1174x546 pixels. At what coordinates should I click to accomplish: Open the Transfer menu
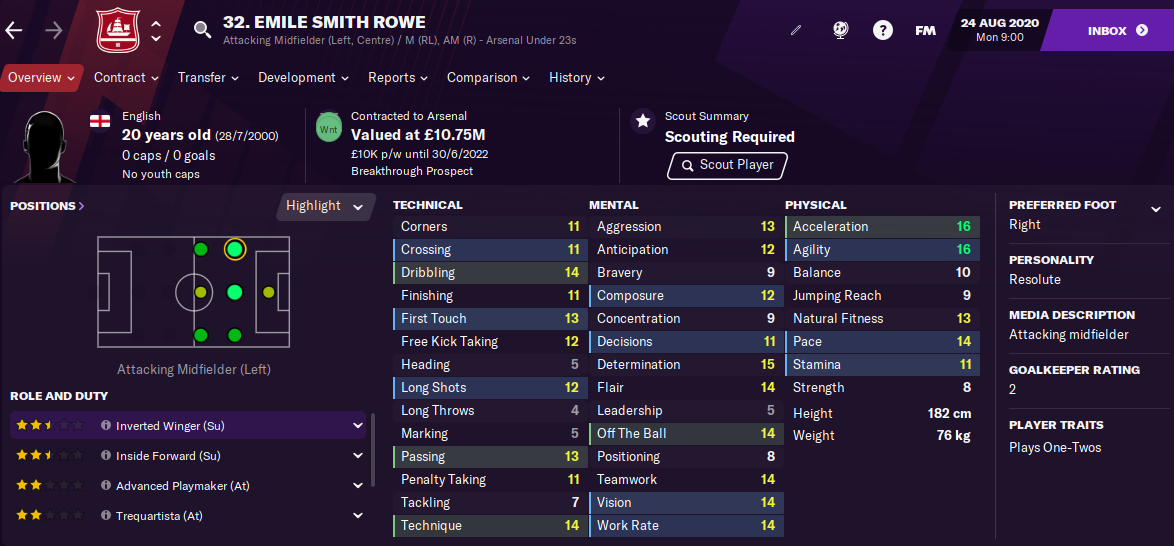tap(208, 78)
